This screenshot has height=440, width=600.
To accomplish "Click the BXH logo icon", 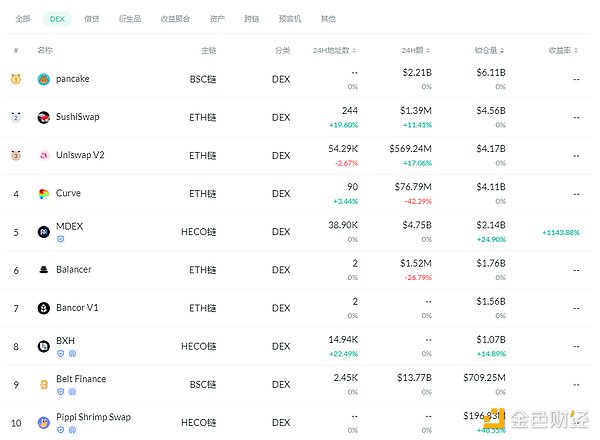I will click(x=44, y=346).
